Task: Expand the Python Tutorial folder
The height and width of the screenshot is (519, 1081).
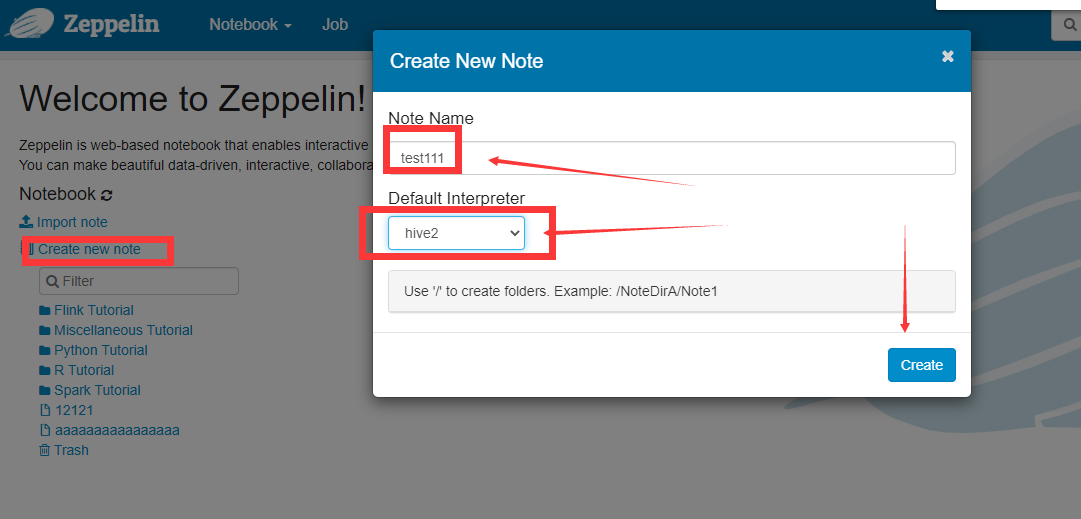Action: point(101,350)
